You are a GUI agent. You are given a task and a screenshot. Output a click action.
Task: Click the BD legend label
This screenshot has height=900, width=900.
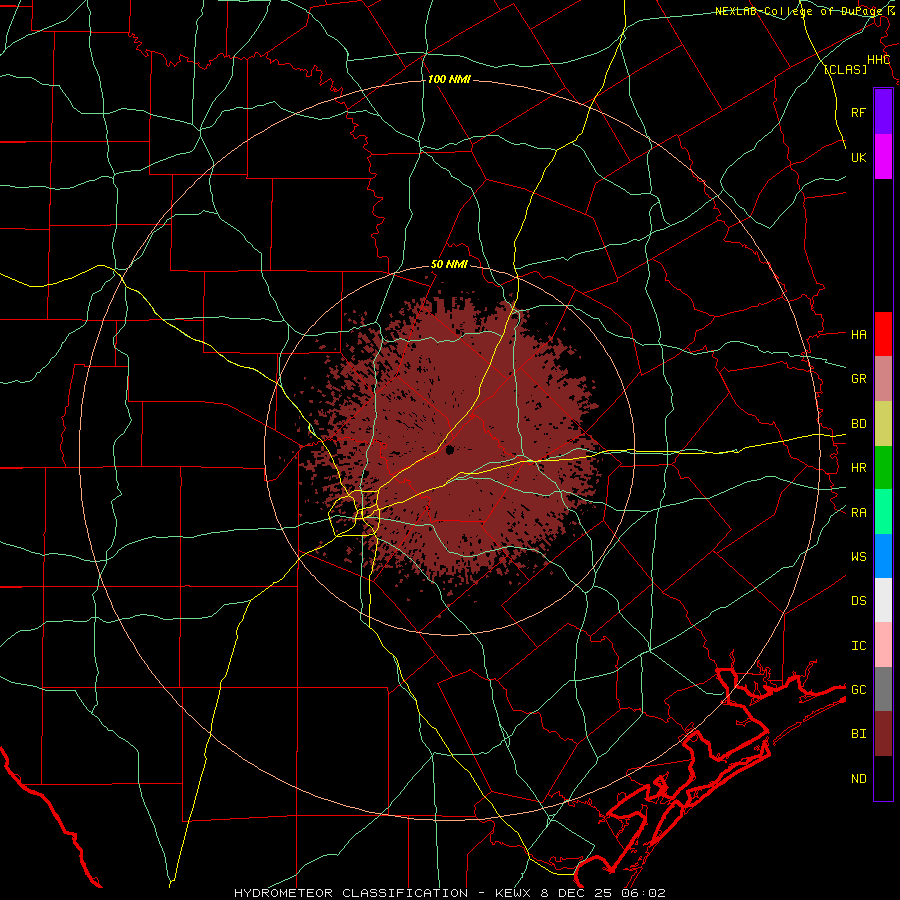click(x=858, y=424)
